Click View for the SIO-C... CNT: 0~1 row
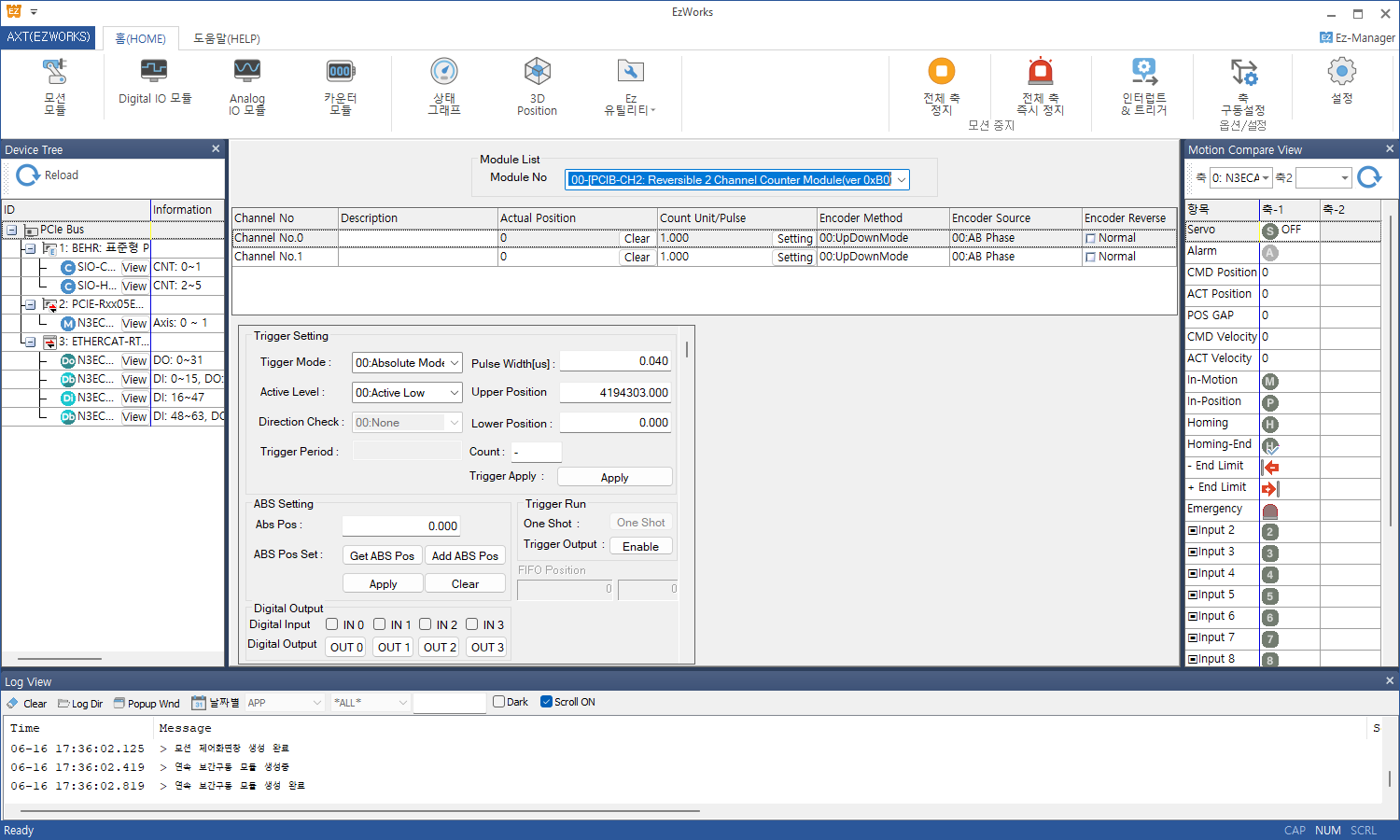Screen dimensions: 1400x840 pyautogui.click(x=133, y=268)
